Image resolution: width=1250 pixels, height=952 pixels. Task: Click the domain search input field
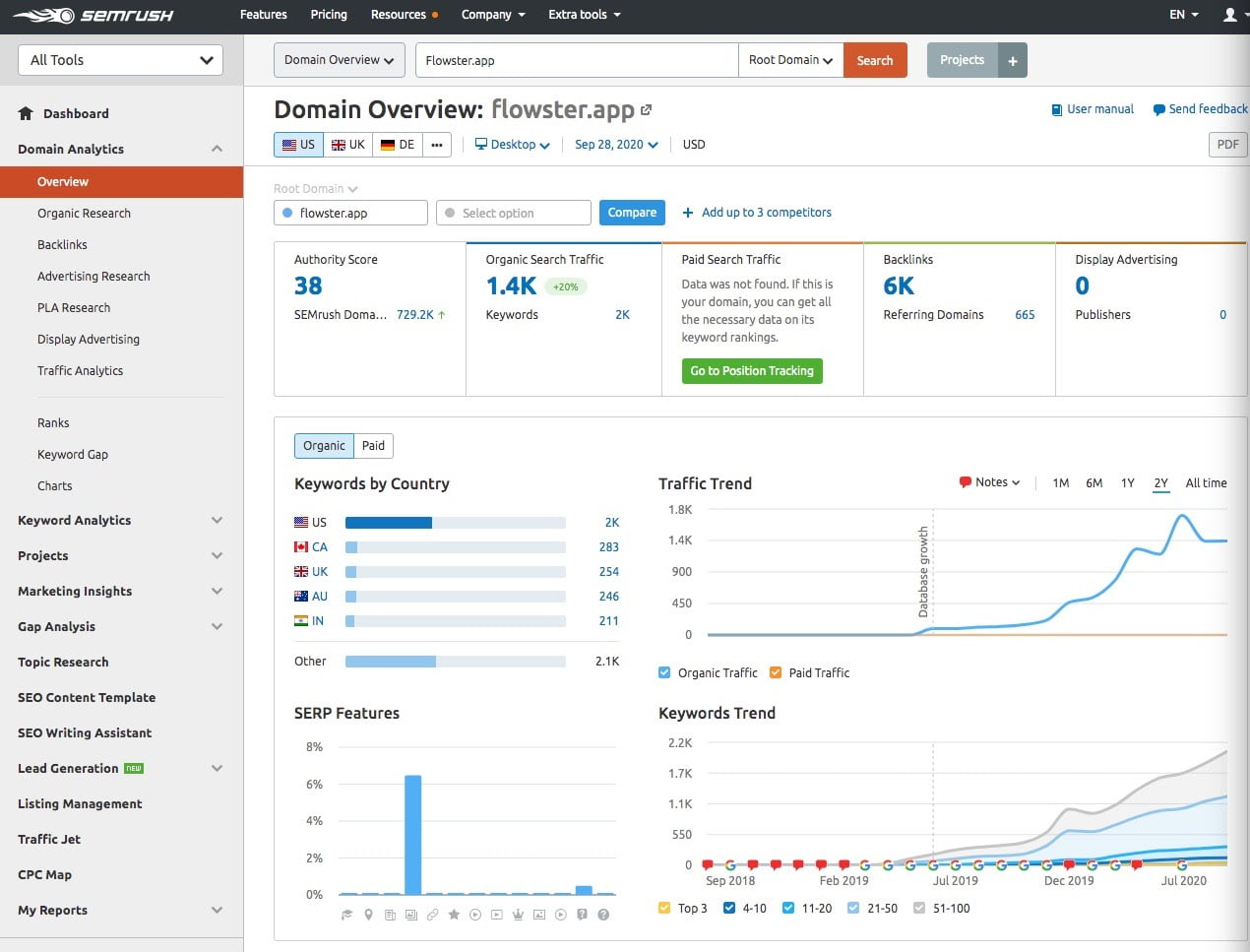(x=577, y=60)
